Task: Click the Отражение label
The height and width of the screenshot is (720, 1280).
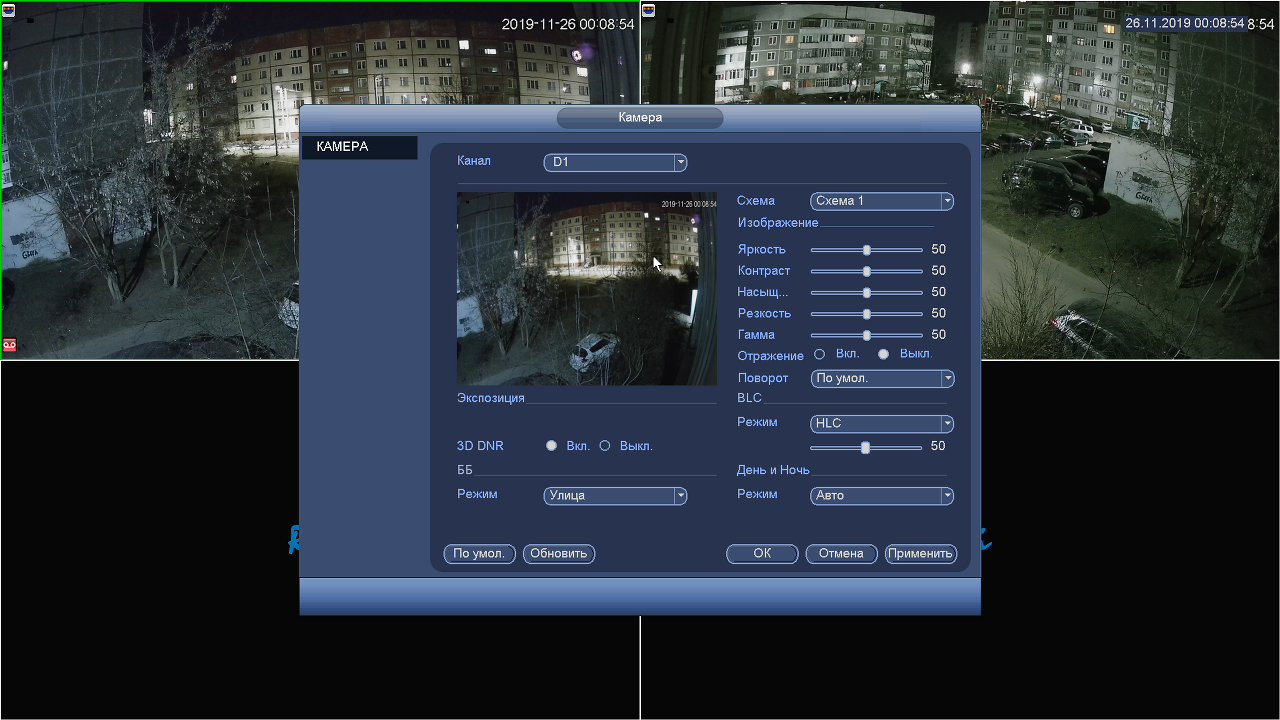Action: click(x=771, y=356)
